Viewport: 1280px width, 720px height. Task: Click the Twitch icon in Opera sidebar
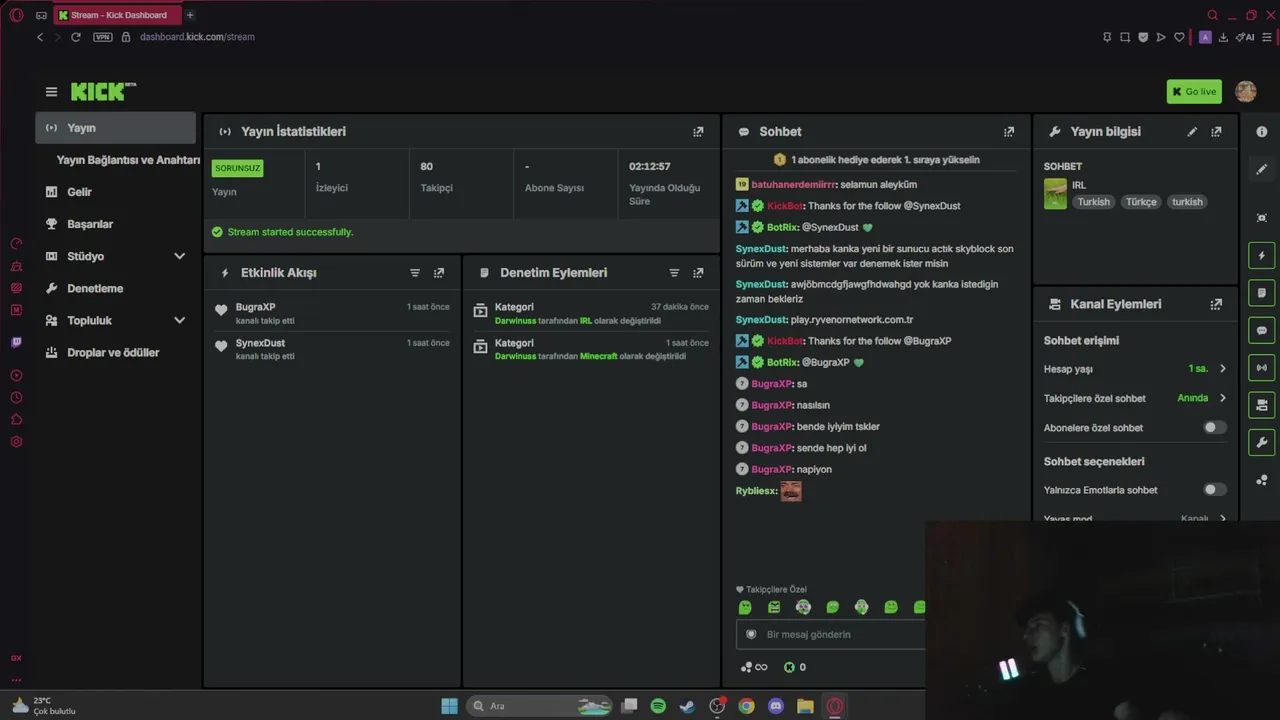16,342
